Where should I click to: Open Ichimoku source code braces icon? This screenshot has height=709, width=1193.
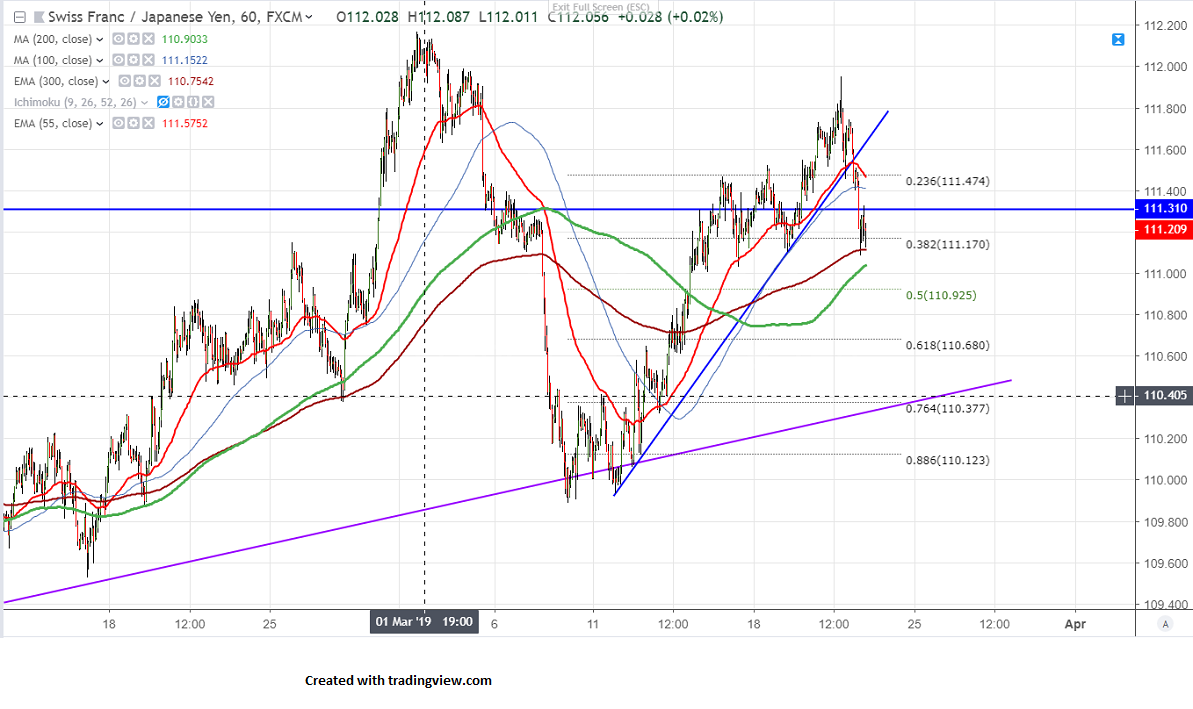pyautogui.click(x=193, y=102)
